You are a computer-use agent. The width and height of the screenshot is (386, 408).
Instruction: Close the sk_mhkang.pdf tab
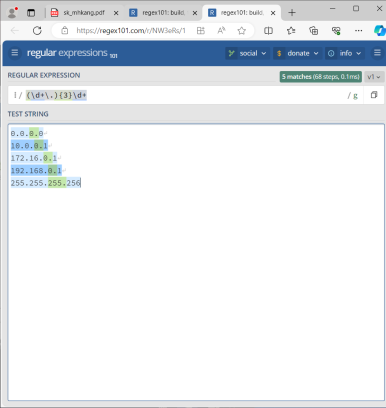coord(116,13)
